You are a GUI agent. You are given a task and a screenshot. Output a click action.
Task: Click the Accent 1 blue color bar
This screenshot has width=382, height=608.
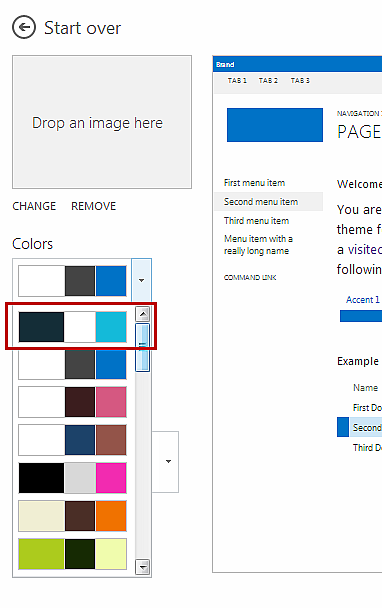click(361, 316)
